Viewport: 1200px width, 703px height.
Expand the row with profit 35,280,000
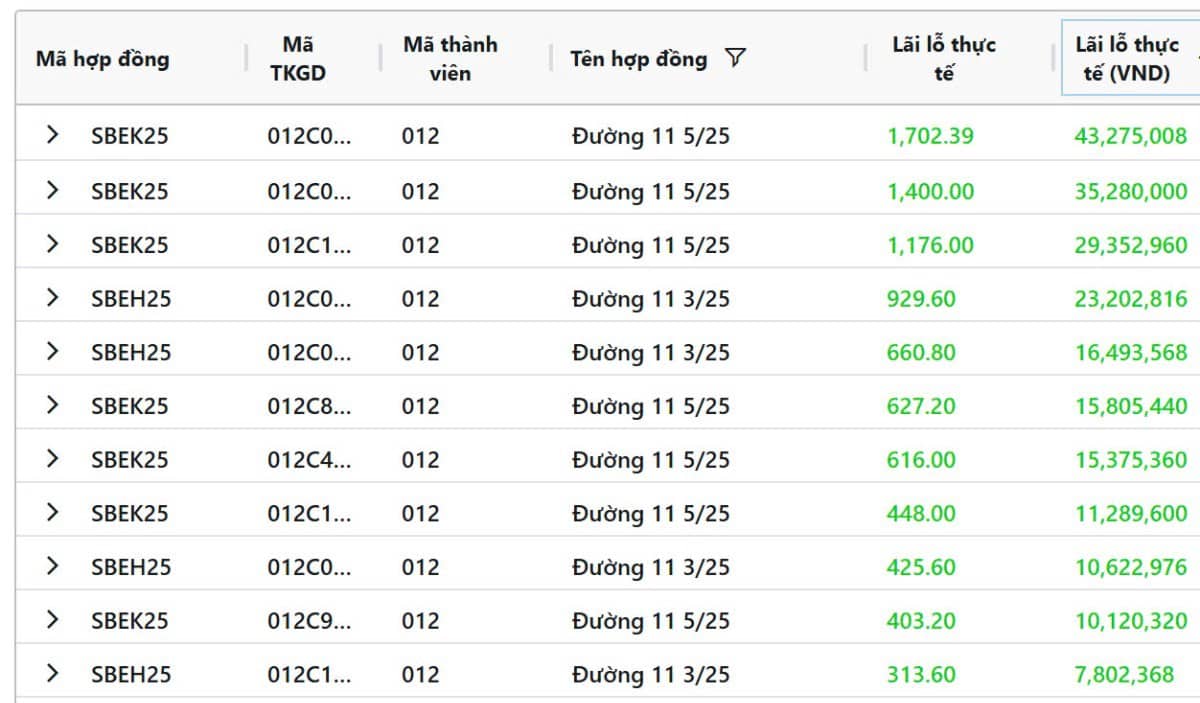click(x=53, y=189)
